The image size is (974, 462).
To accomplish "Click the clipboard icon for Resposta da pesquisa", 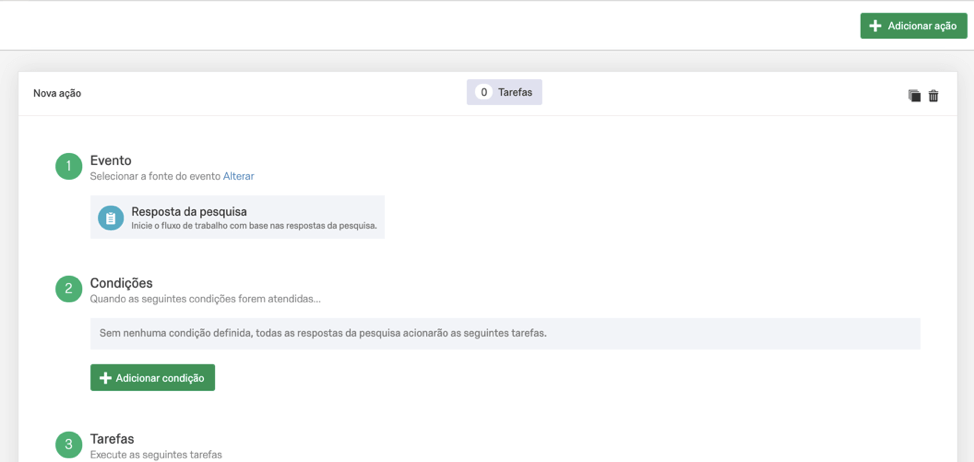I will click(111, 217).
